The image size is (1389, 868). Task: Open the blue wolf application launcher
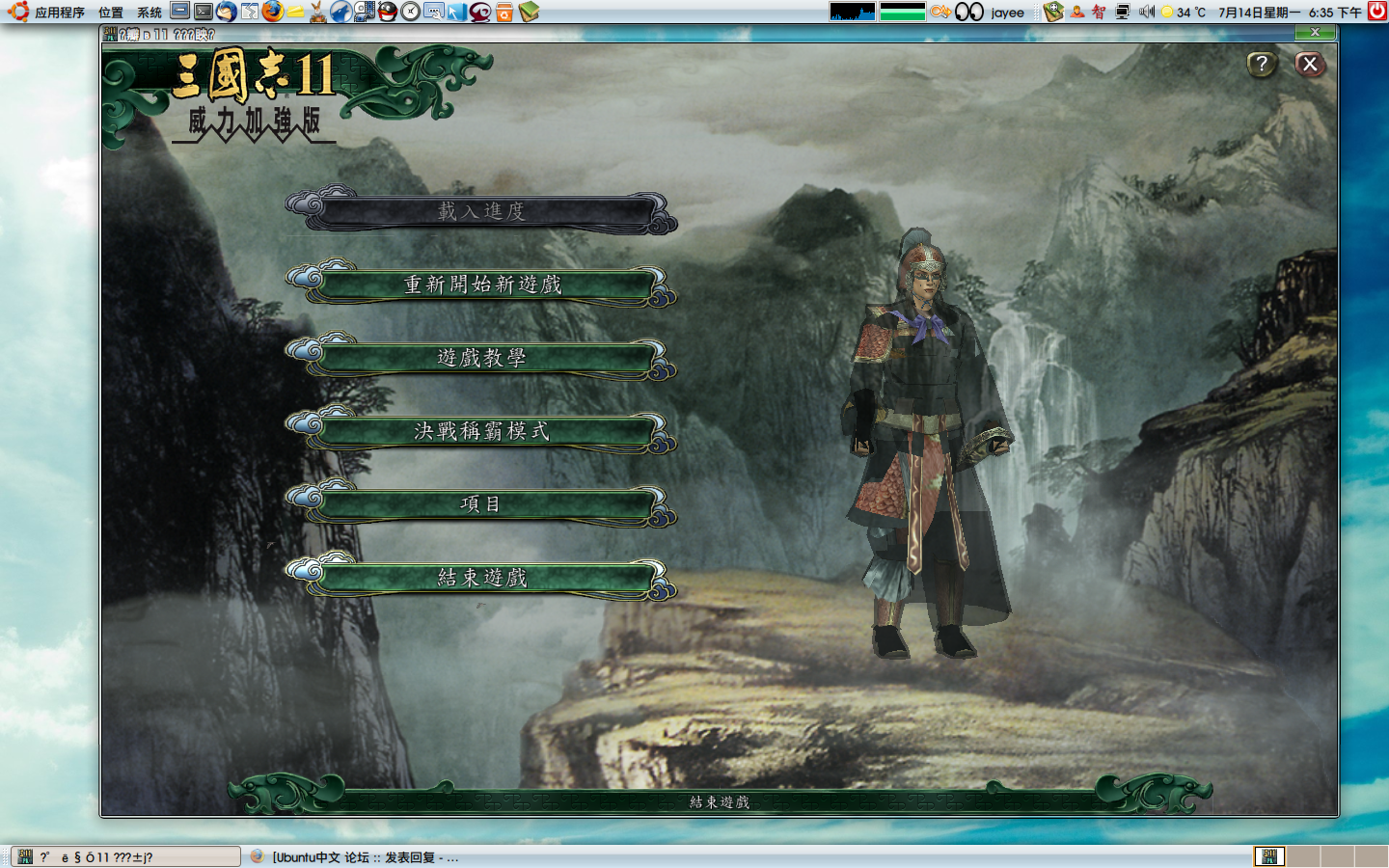[341, 12]
